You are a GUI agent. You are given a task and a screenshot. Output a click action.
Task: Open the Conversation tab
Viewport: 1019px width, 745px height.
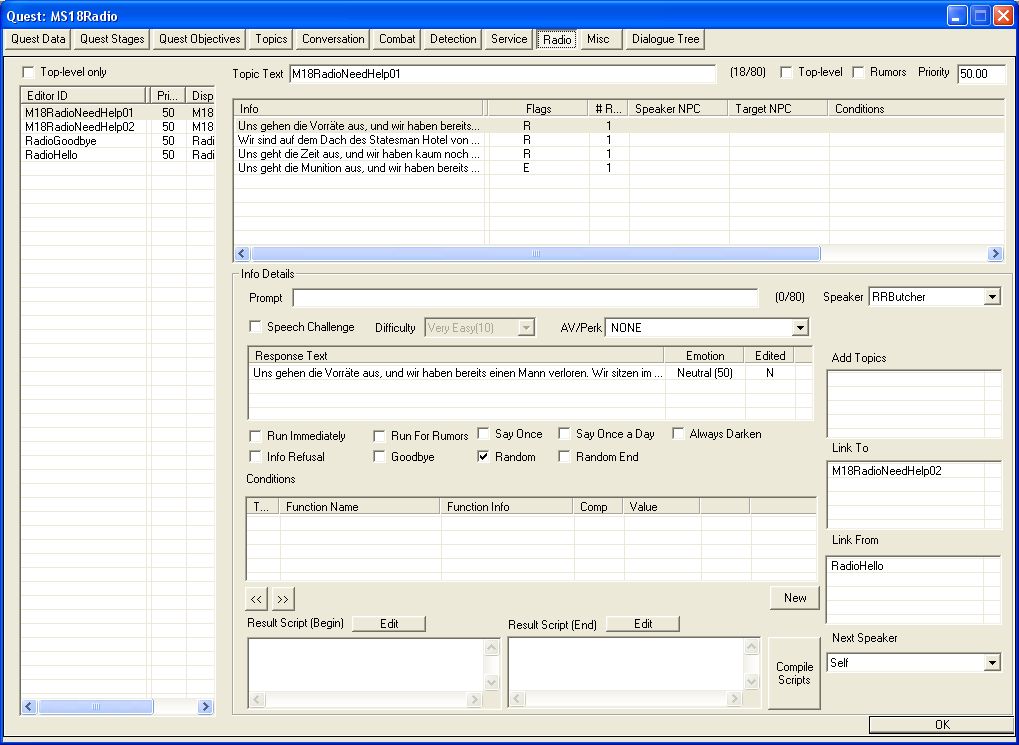[x=333, y=39]
